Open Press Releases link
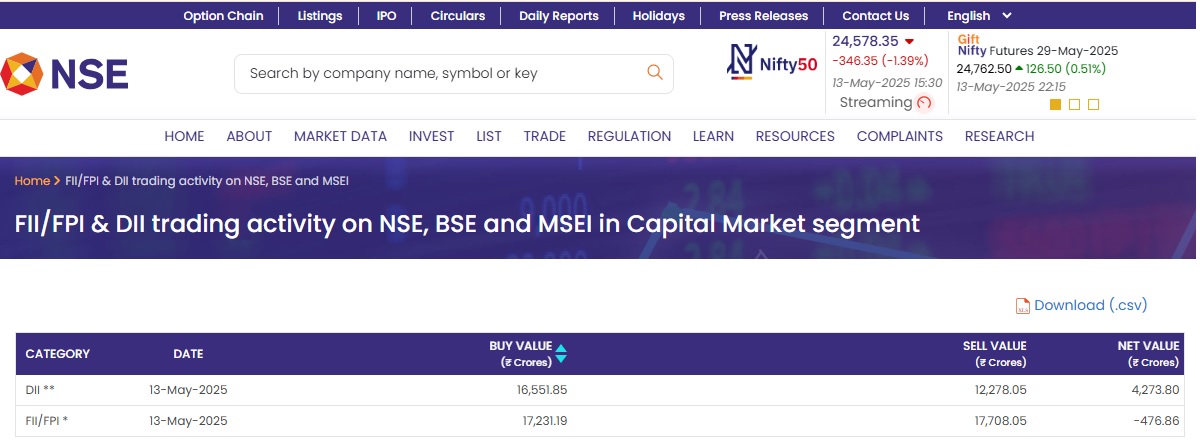Screen dimensions: 1200x443 764,16
